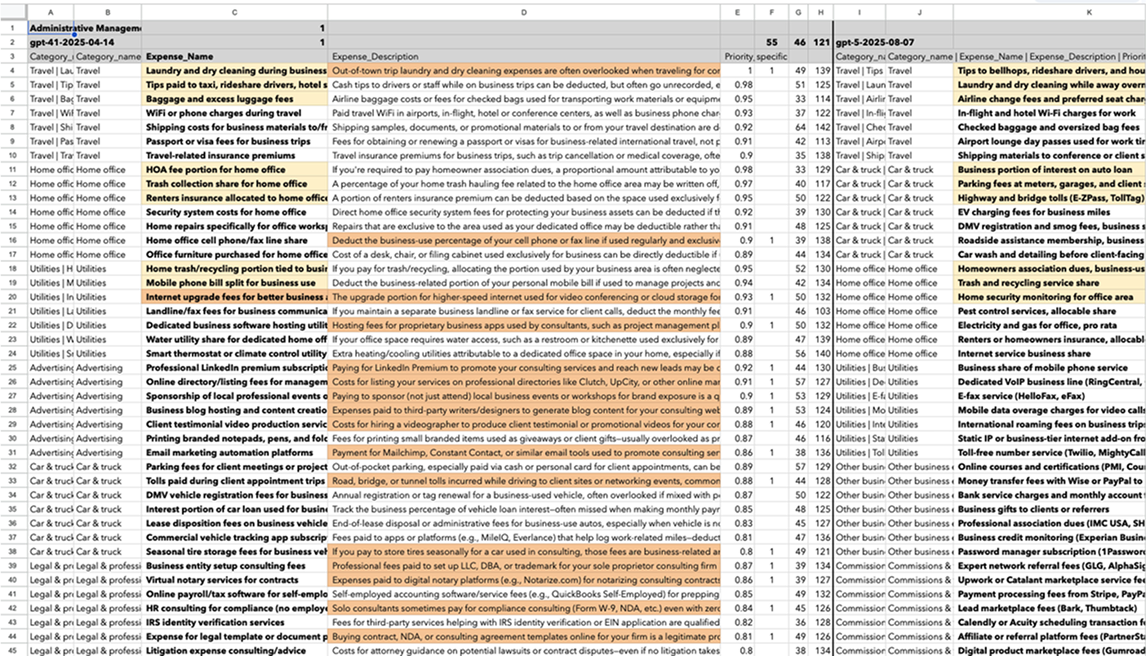The image size is (1146, 656).
Task: Click 'Car wash and detailing before client-facing'
Action: pos(1050,254)
